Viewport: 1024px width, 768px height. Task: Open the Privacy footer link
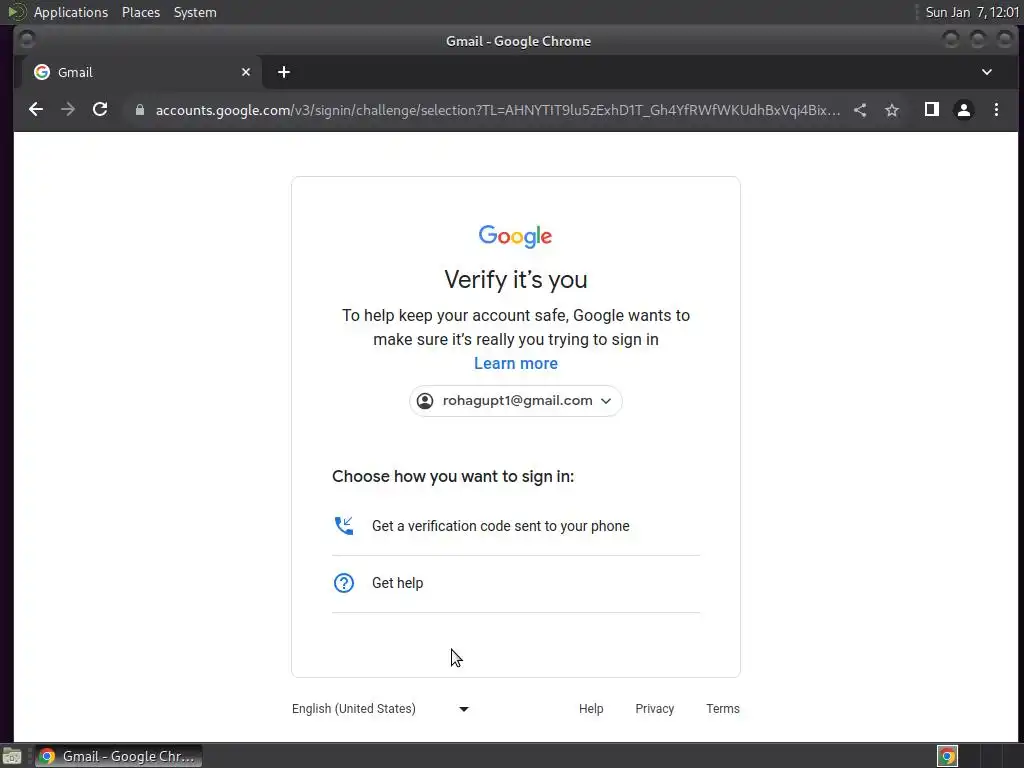pyautogui.click(x=654, y=709)
